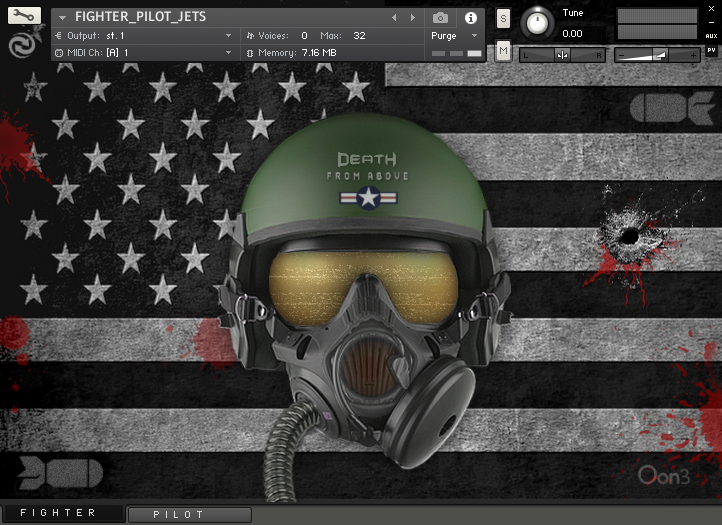722x525 pixels.
Task: Click the Memory 7.16 MB readout
Action: 319,52
